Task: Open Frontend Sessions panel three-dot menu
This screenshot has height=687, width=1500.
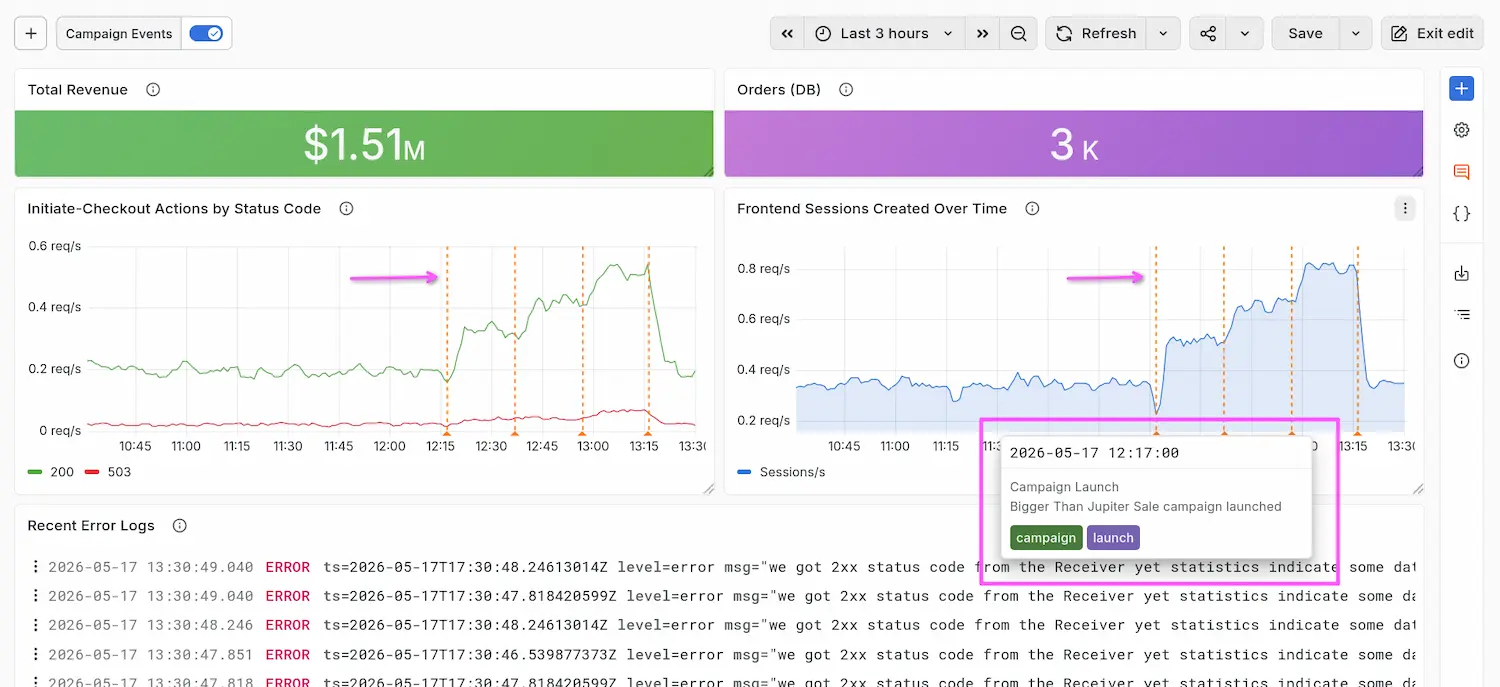Action: 1405,208
